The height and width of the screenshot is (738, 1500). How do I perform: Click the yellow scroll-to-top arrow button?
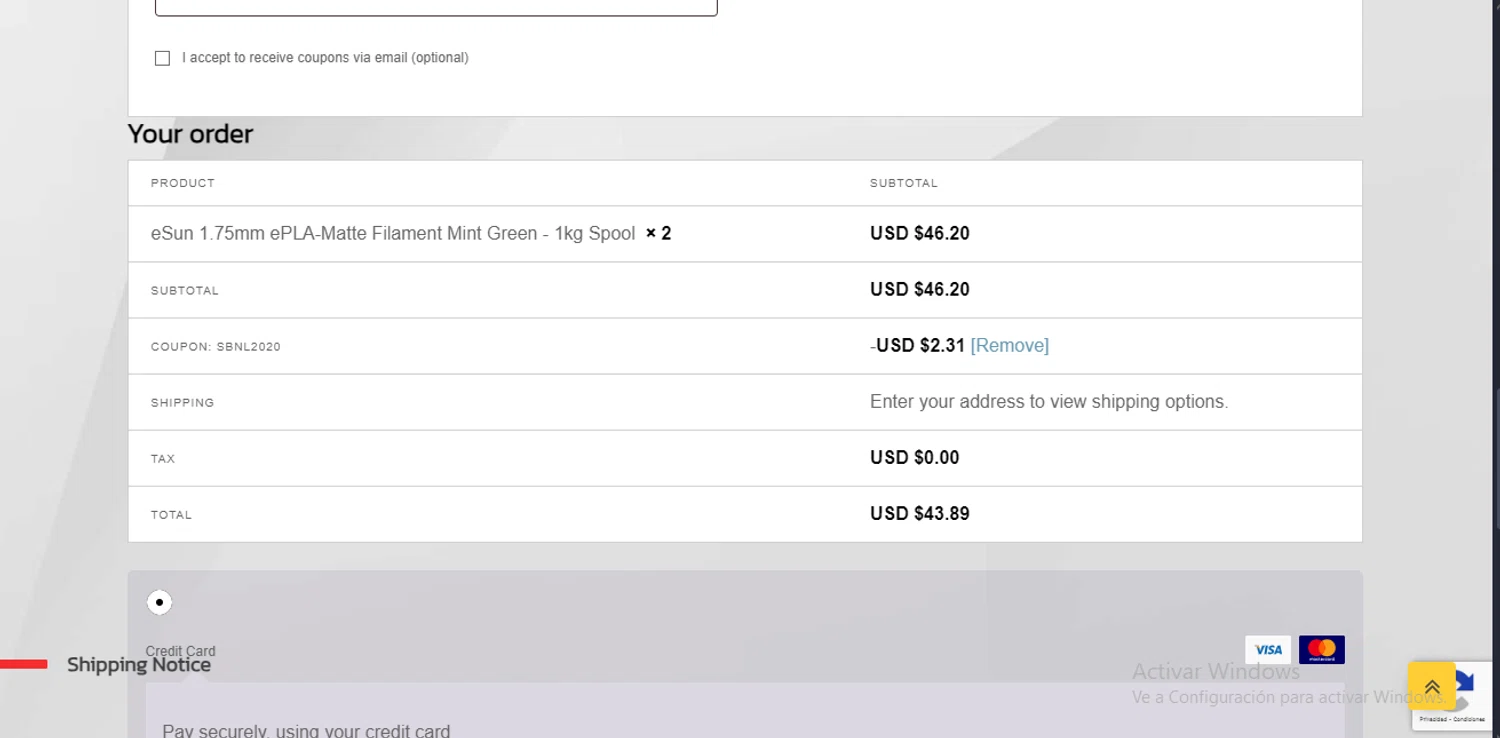pos(1432,687)
